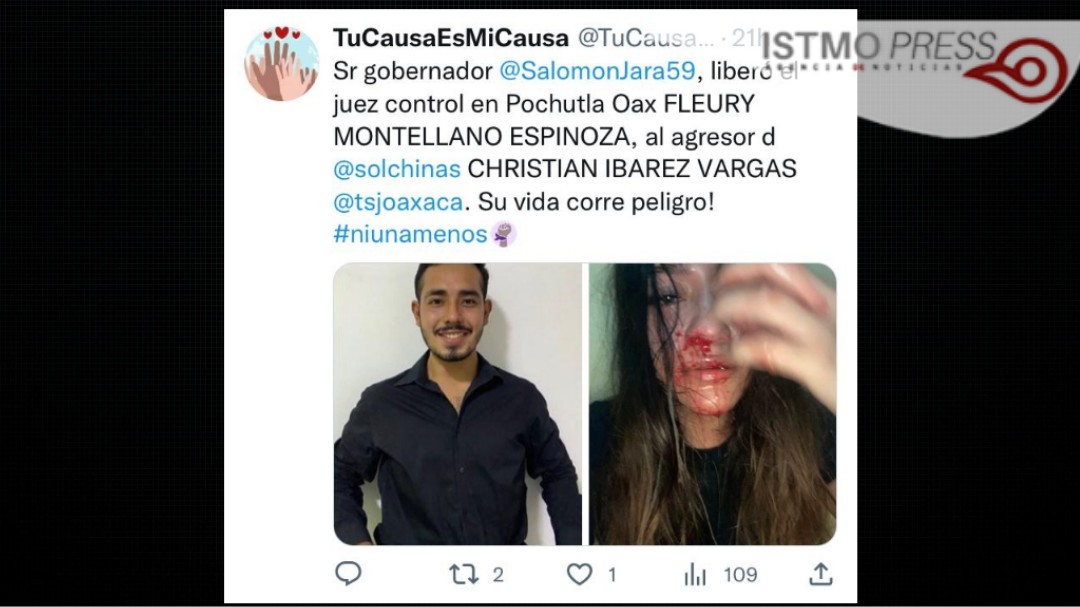This screenshot has height=607, width=1080.
Task: Open the view analytics bar chart icon
Action: pyautogui.click(x=695, y=574)
